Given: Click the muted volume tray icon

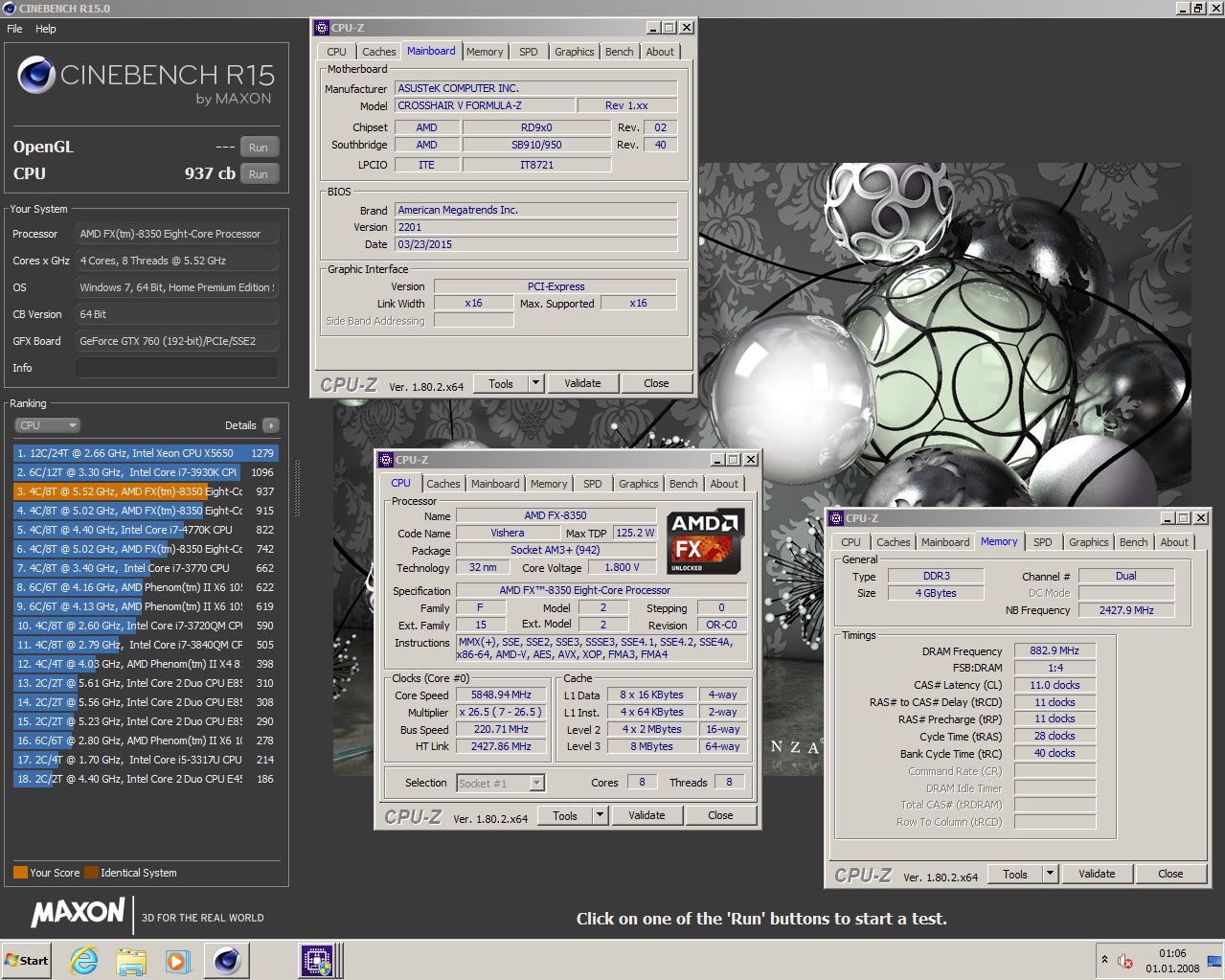Looking at the screenshot, I should pos(1125,961).
